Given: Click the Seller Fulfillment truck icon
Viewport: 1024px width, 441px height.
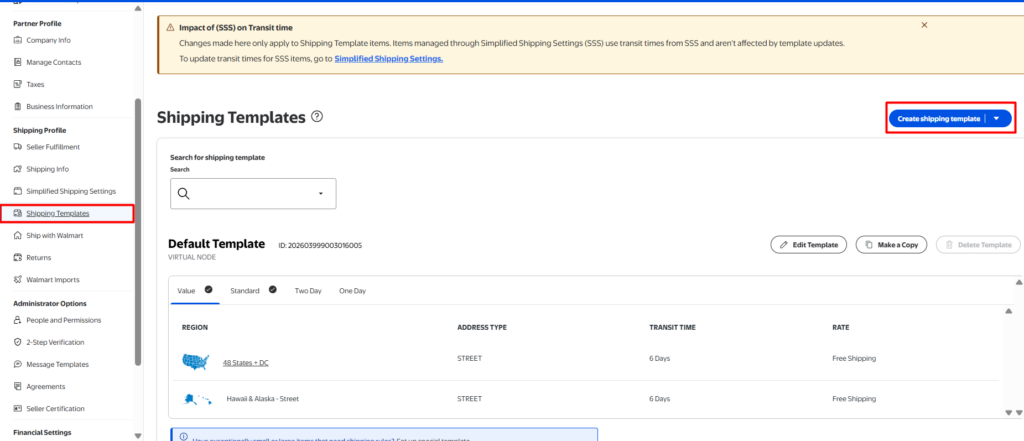Looking at the screenshot, I should [x=18, y=147].
